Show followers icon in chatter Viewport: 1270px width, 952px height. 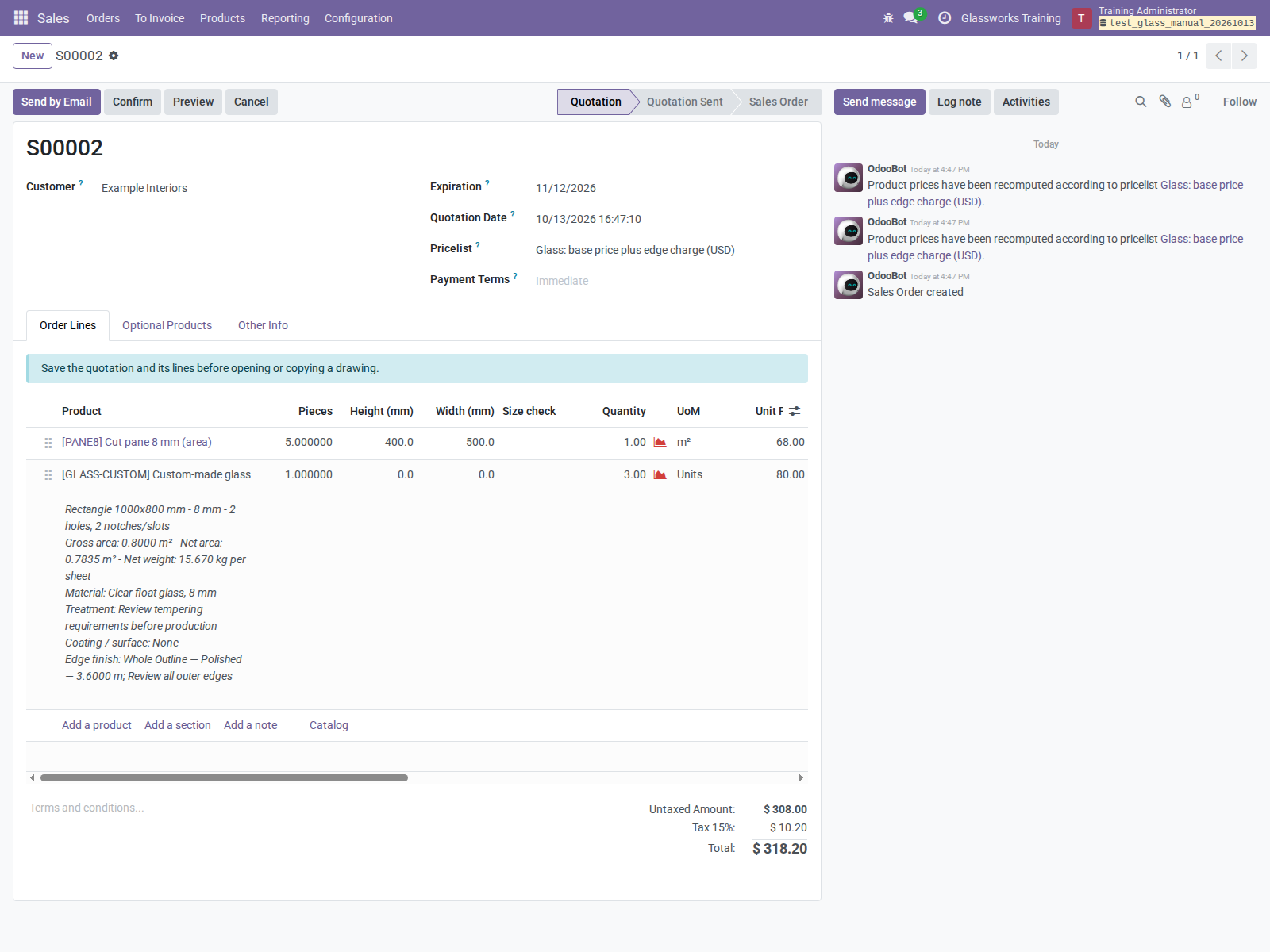[x=1190, y=101]
